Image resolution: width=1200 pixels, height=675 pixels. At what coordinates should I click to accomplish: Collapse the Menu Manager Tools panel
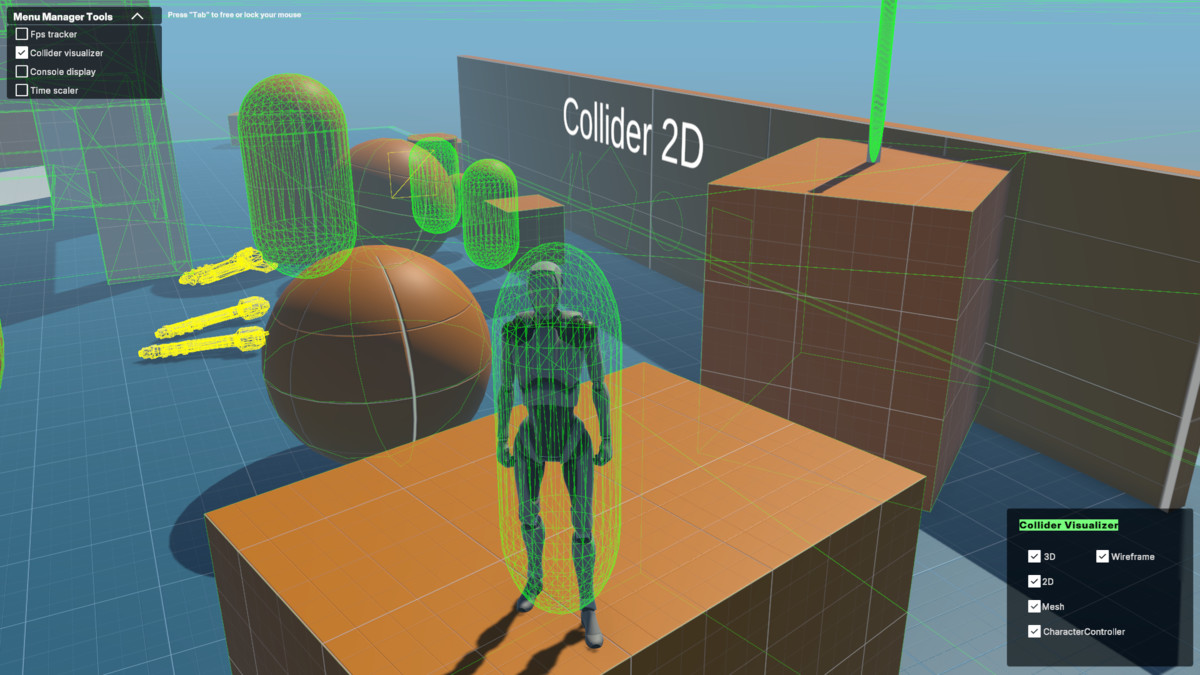(x=138, y=16)
